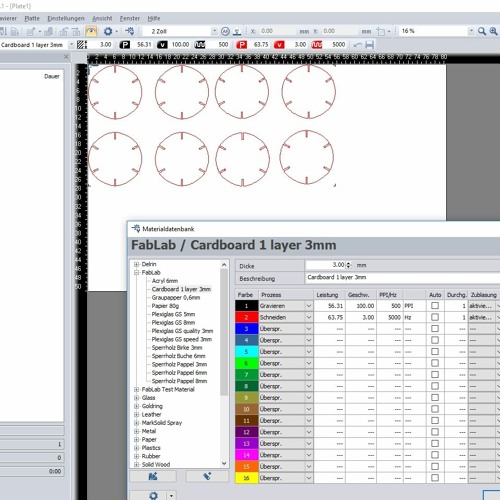Click the magnifier zoom icon
The height and width of the screenshot is (500, 500).
click(x=482, y=31)
